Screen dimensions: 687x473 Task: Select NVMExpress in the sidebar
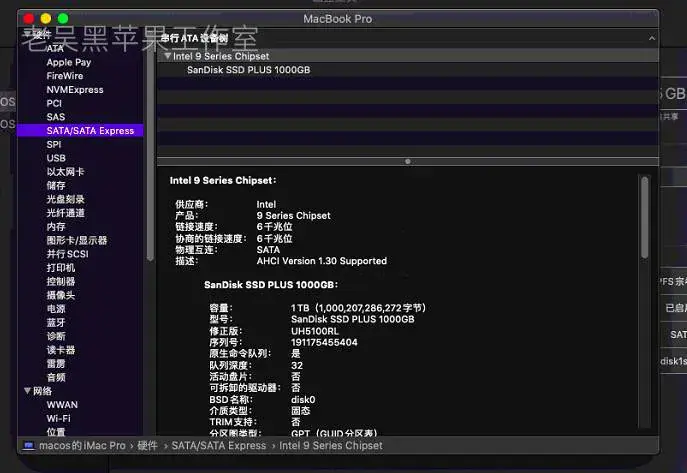point(75,89)
